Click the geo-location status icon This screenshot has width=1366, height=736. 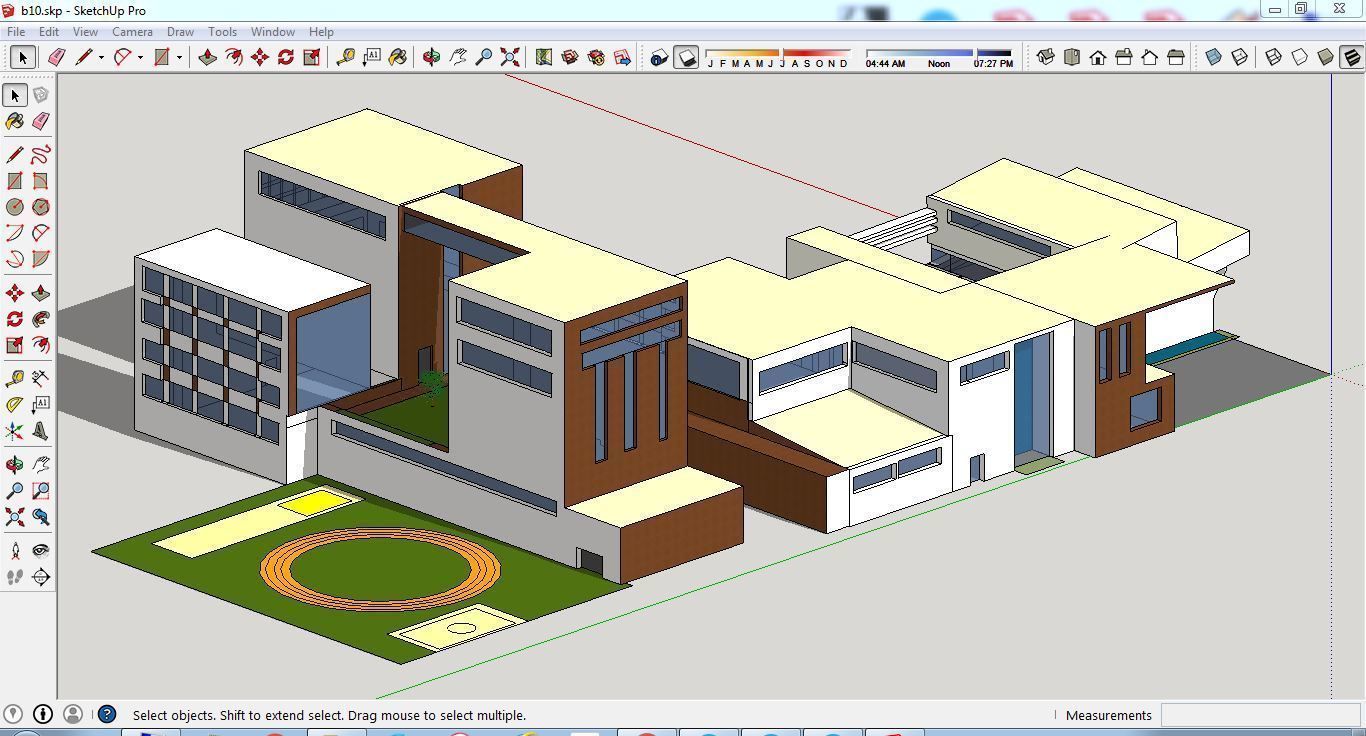coord(13,714)
